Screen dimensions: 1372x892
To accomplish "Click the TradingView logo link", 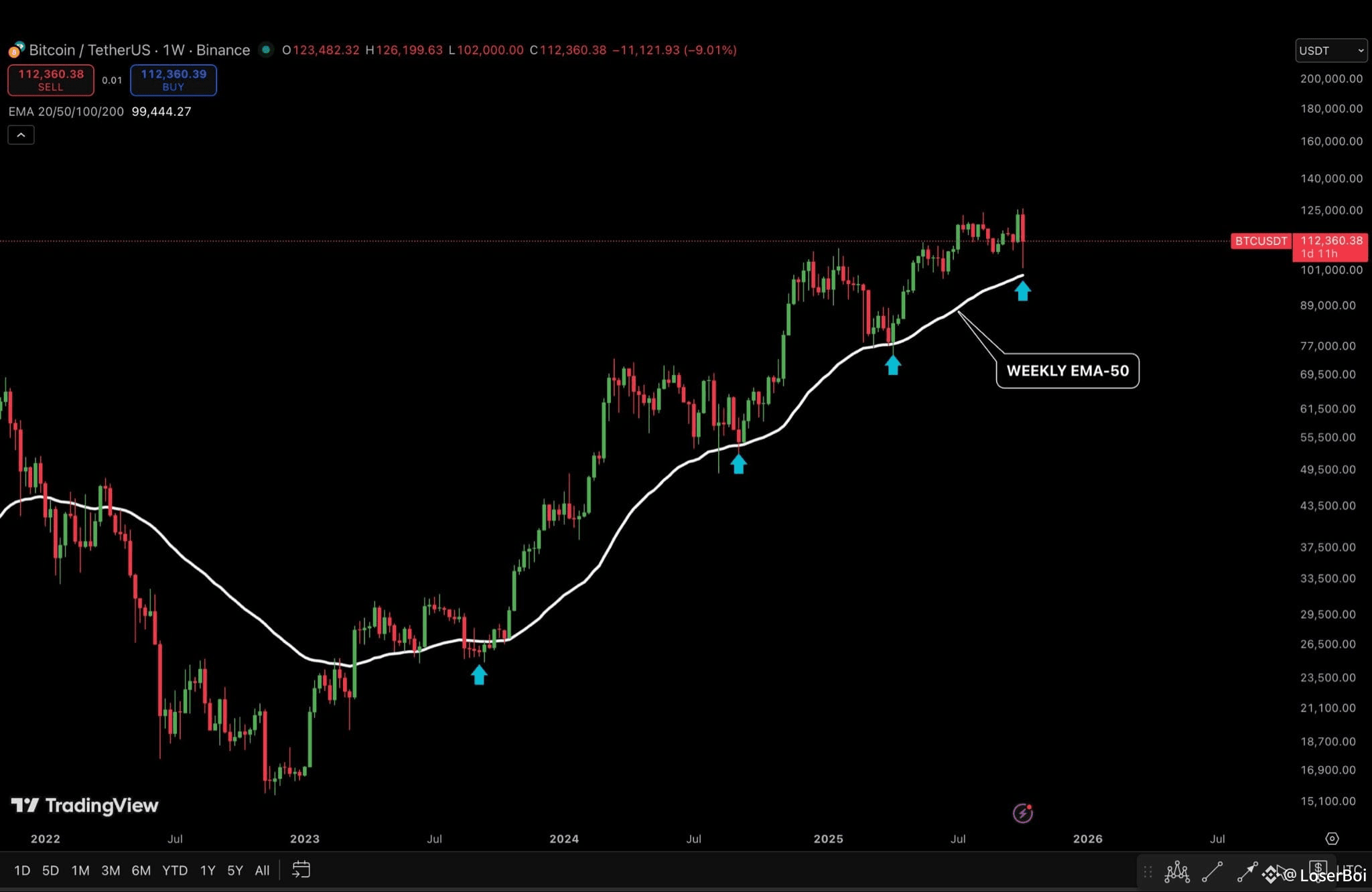I will tap(85, 805).
